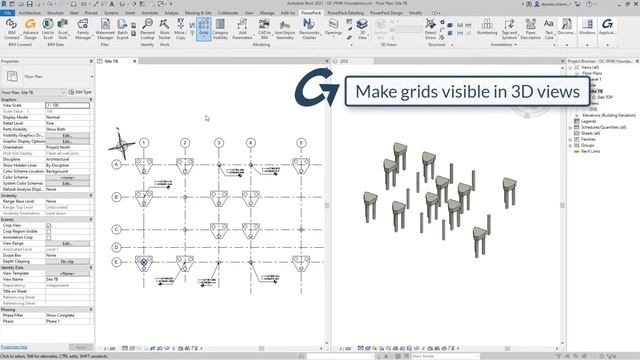The image size is (640, 360).
Task: Open the Numbering tool
Action: coord(487,27)
